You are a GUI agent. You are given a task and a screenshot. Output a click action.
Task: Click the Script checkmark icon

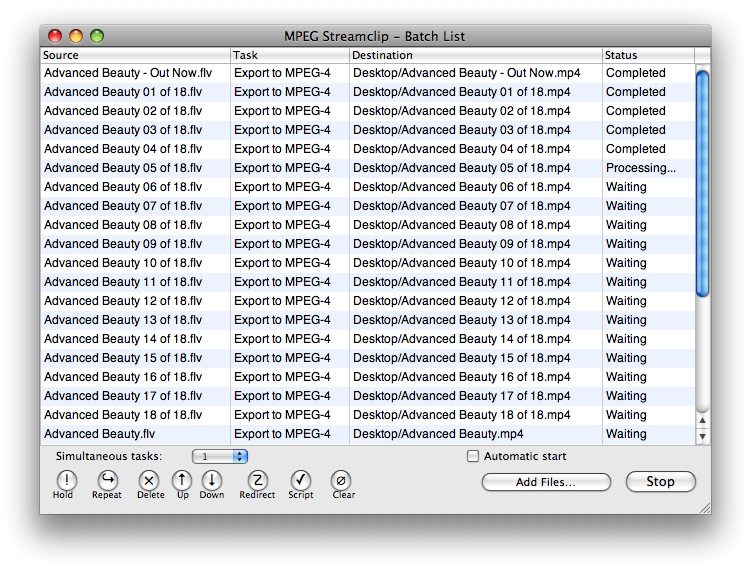[300, 480]
